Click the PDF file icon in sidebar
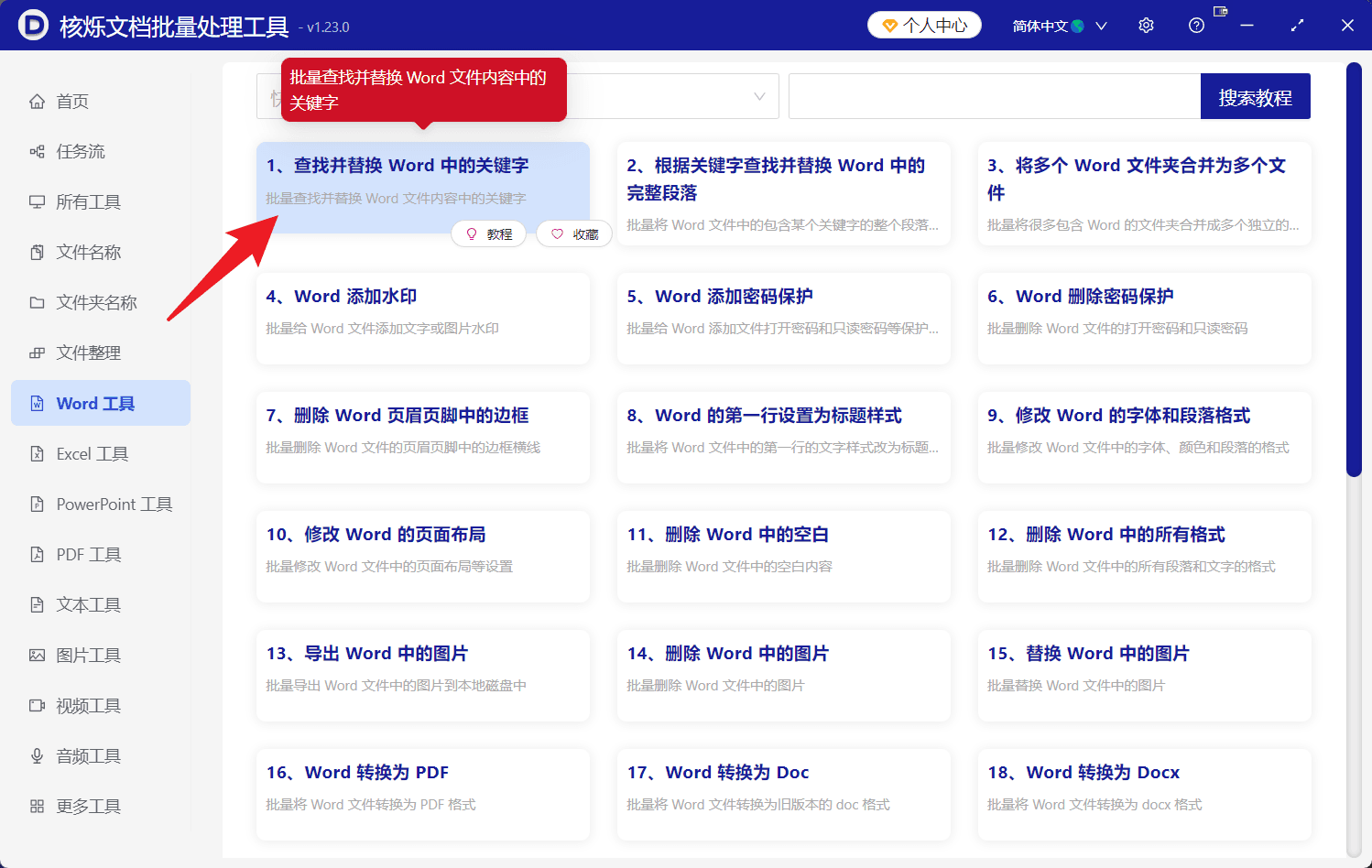This screenshot has height=868, width=1372. pos(37,555)
